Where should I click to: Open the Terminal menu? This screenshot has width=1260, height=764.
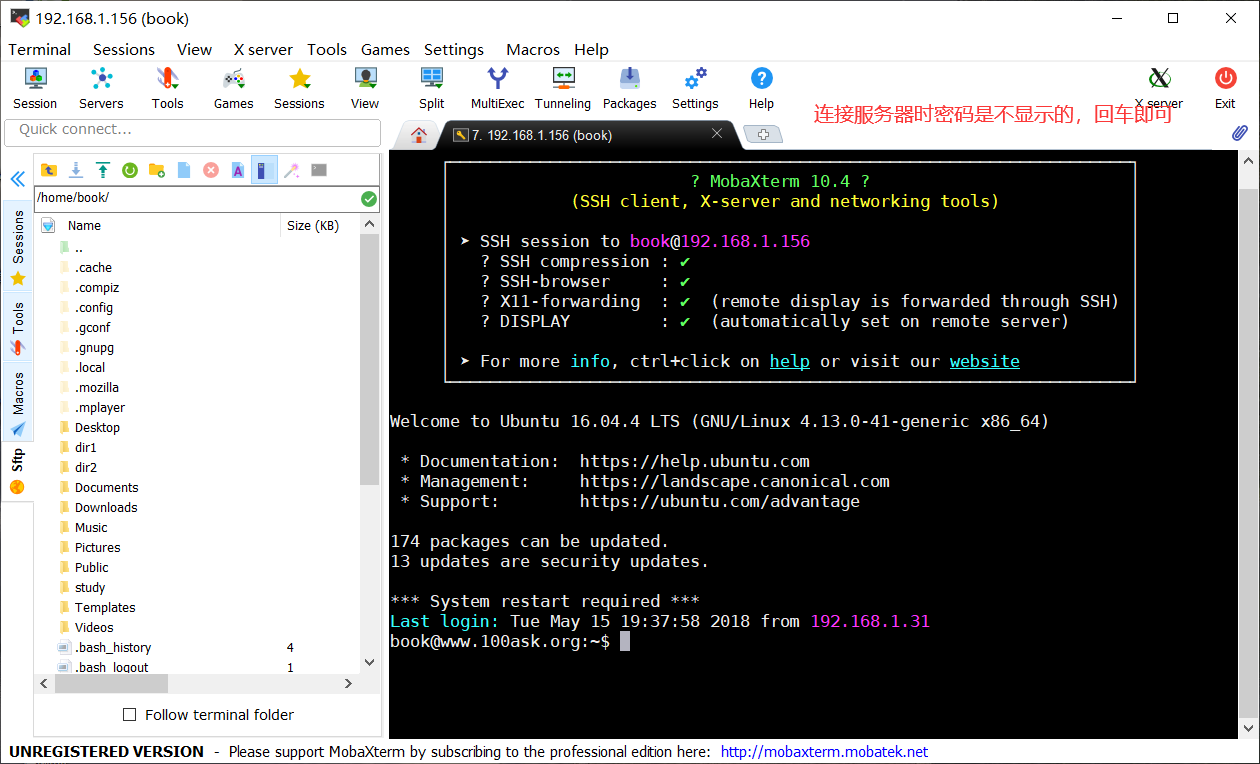[40, 49]
